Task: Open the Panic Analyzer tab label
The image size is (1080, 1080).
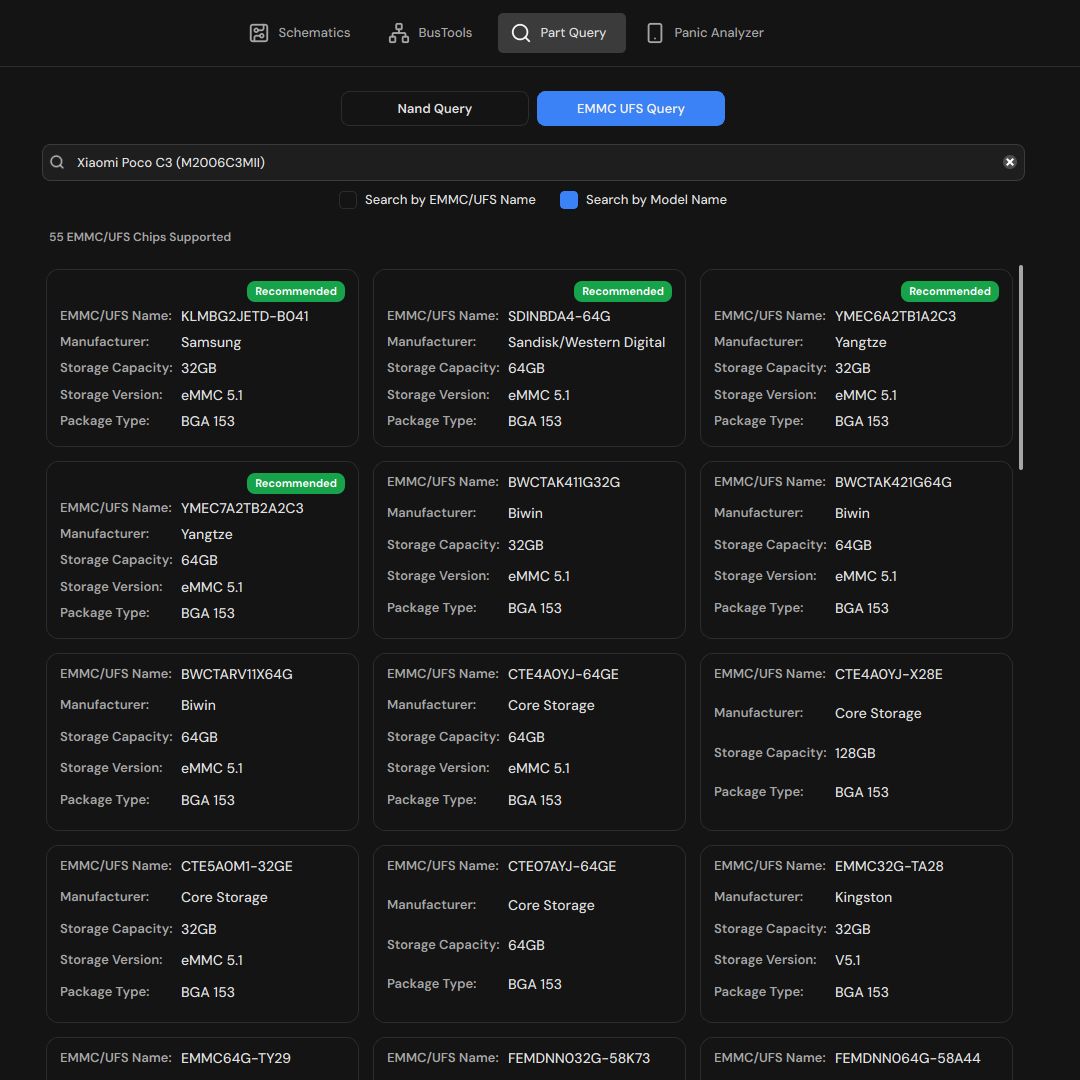Action: [718, 32]
